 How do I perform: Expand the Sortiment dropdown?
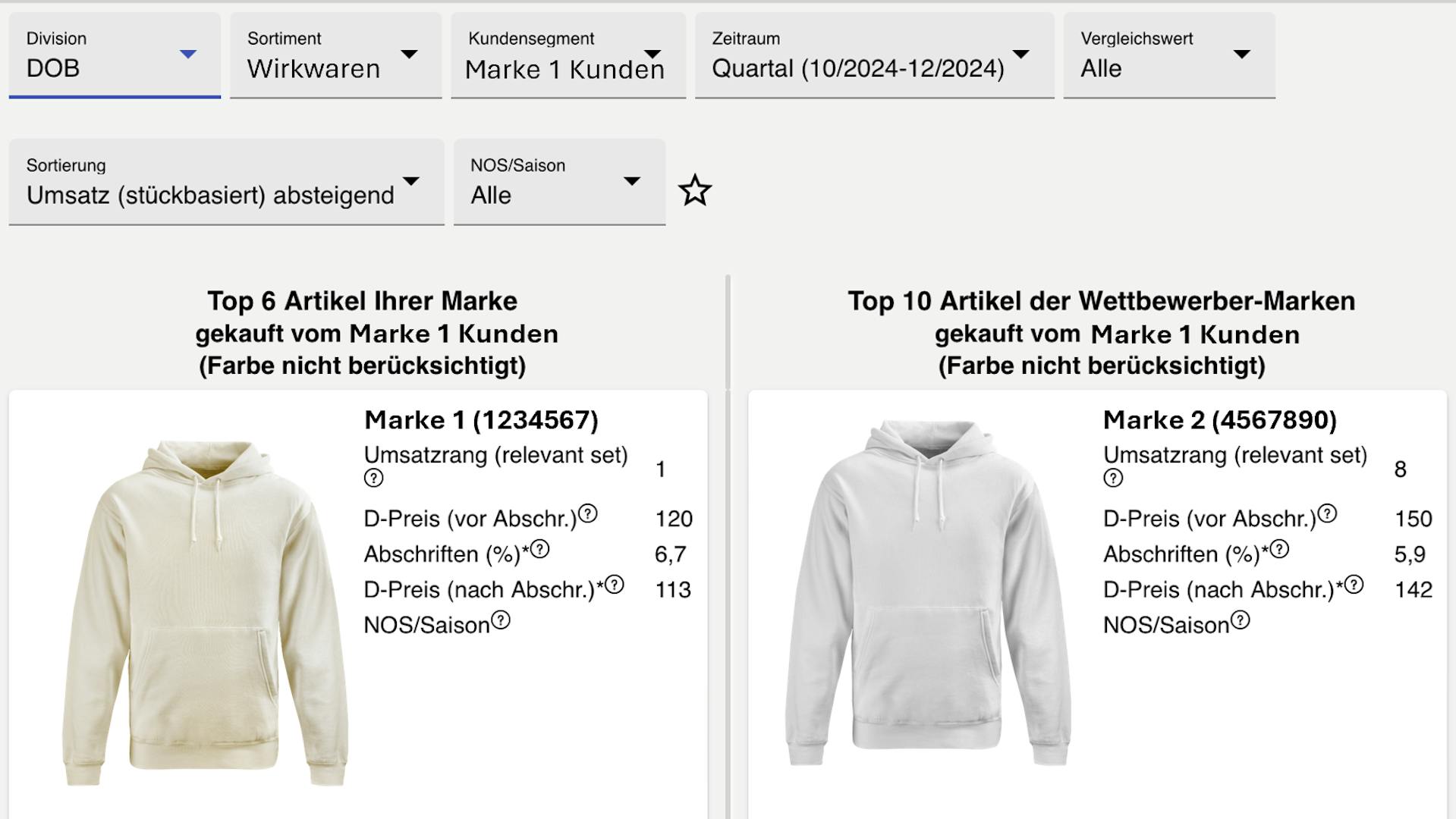pos(335,55)
